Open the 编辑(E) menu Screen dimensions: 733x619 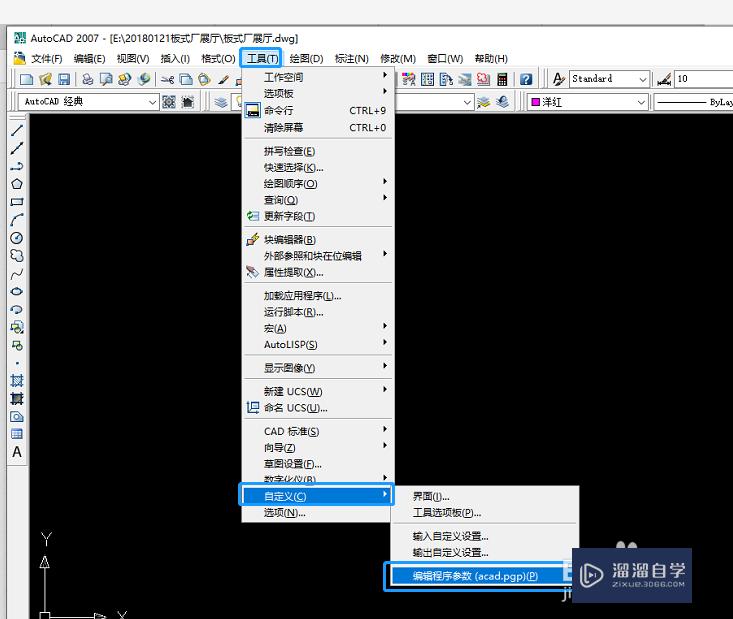89,58
